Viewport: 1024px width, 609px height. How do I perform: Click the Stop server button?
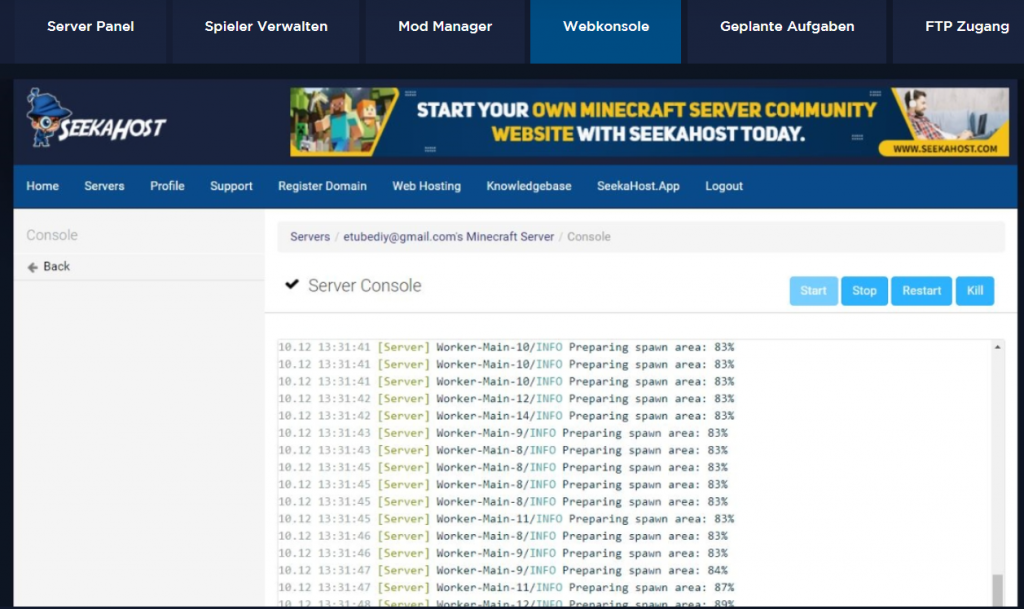[x=864, y=291]
